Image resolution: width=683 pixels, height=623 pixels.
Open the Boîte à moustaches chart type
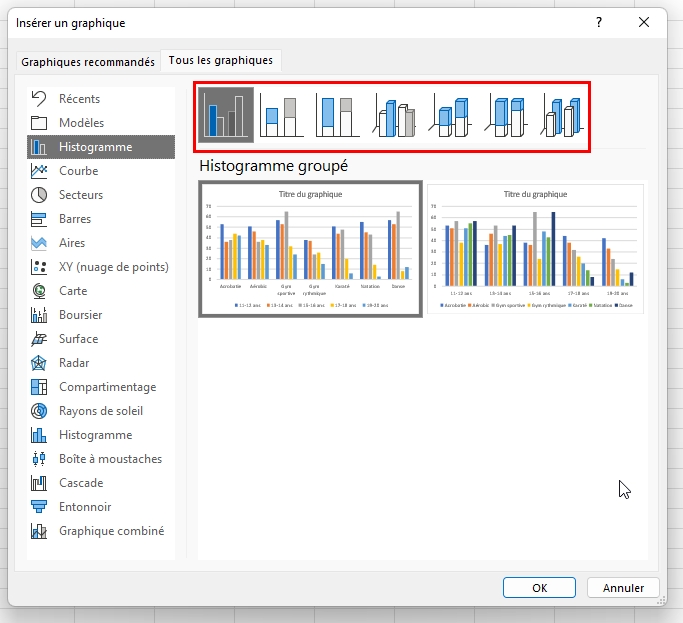click(x=109, y=459)
